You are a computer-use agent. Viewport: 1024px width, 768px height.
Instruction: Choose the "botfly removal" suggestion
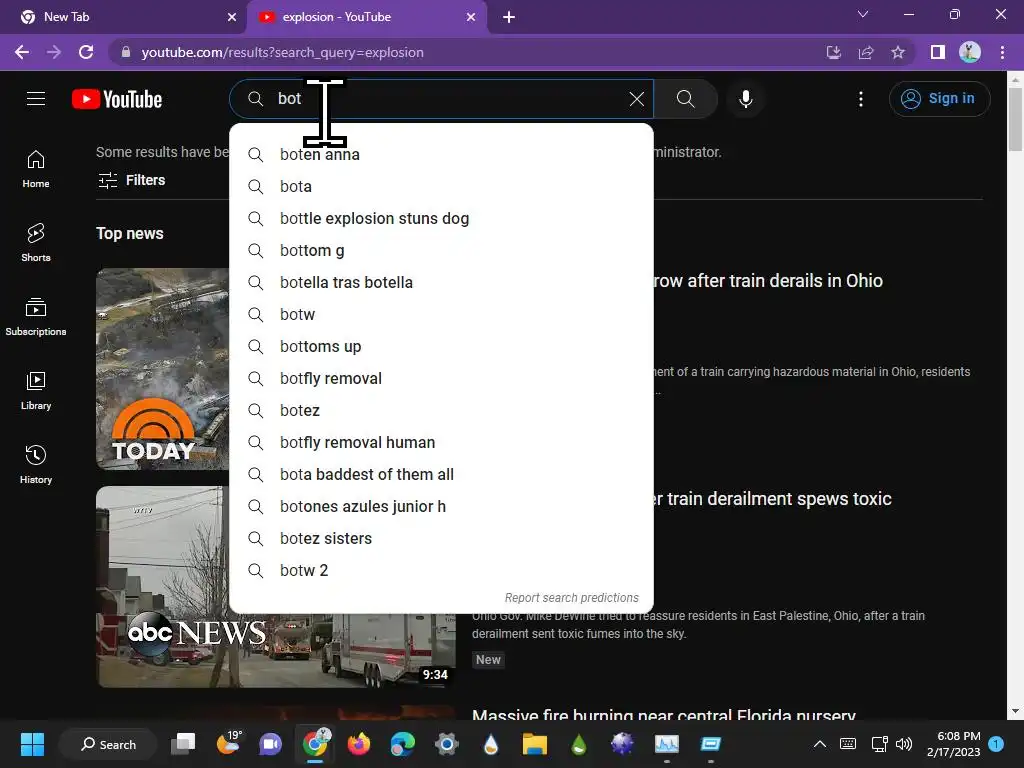point(441,379)
